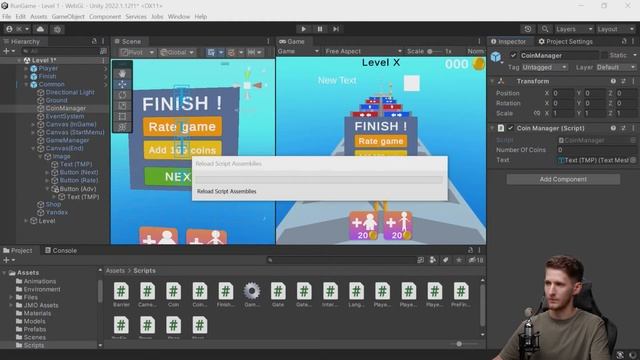Expand the JMO Assets folder

click(11, 305)
